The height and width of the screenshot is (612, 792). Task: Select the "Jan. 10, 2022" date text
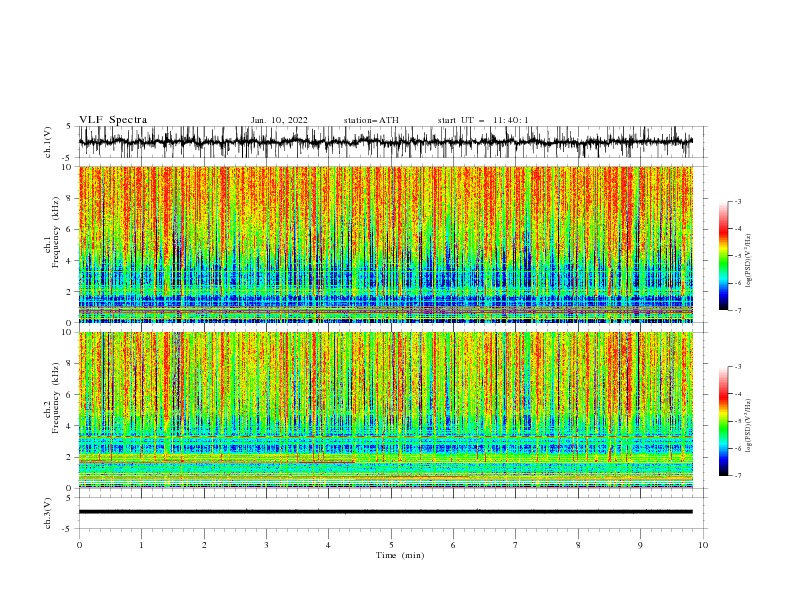[279, 120]
